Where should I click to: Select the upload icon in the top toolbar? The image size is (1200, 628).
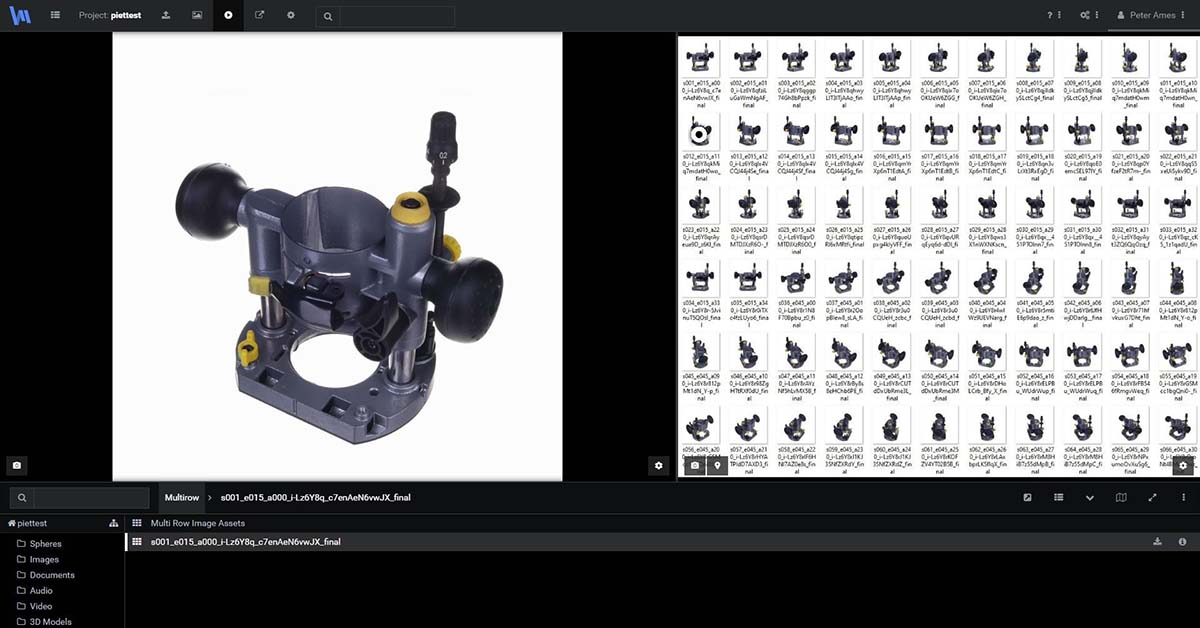pyautogui.click(x=165, y=15)
